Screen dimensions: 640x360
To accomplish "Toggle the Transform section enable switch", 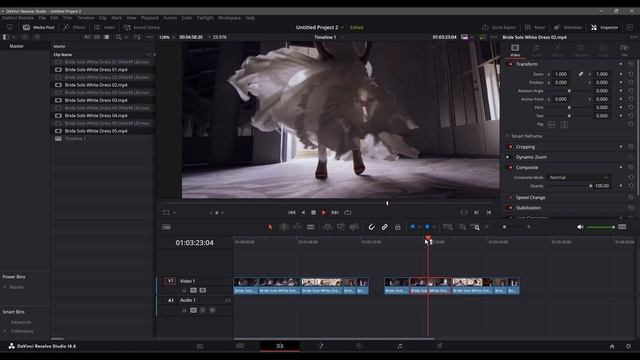I will 510,64.
